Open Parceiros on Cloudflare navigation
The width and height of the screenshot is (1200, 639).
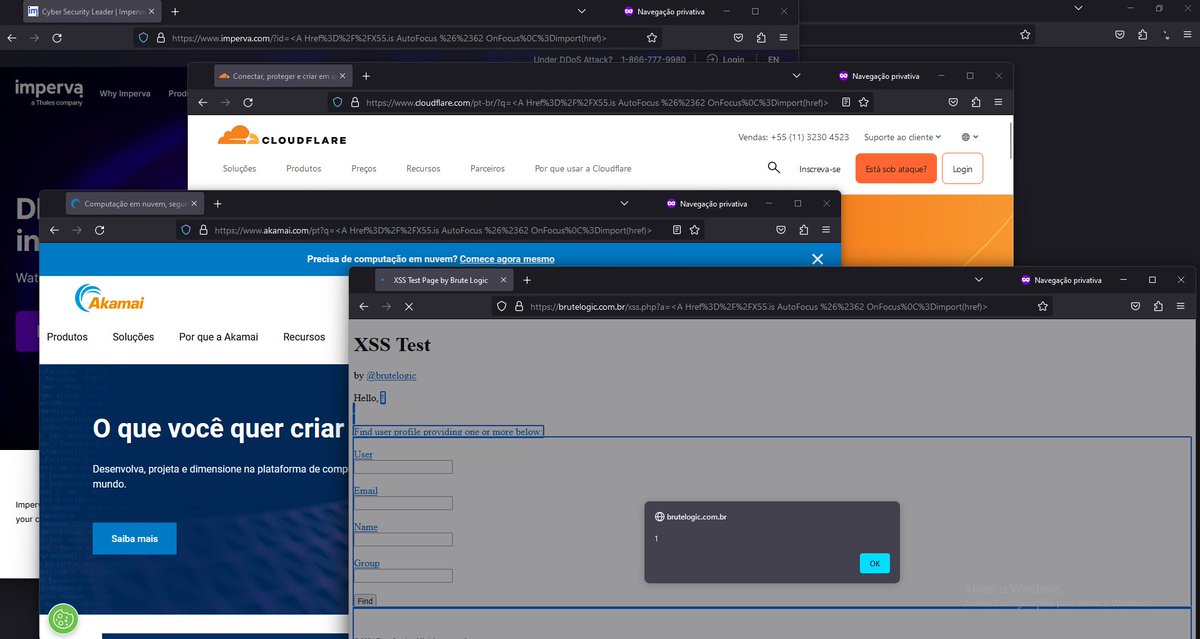point(487,168)
